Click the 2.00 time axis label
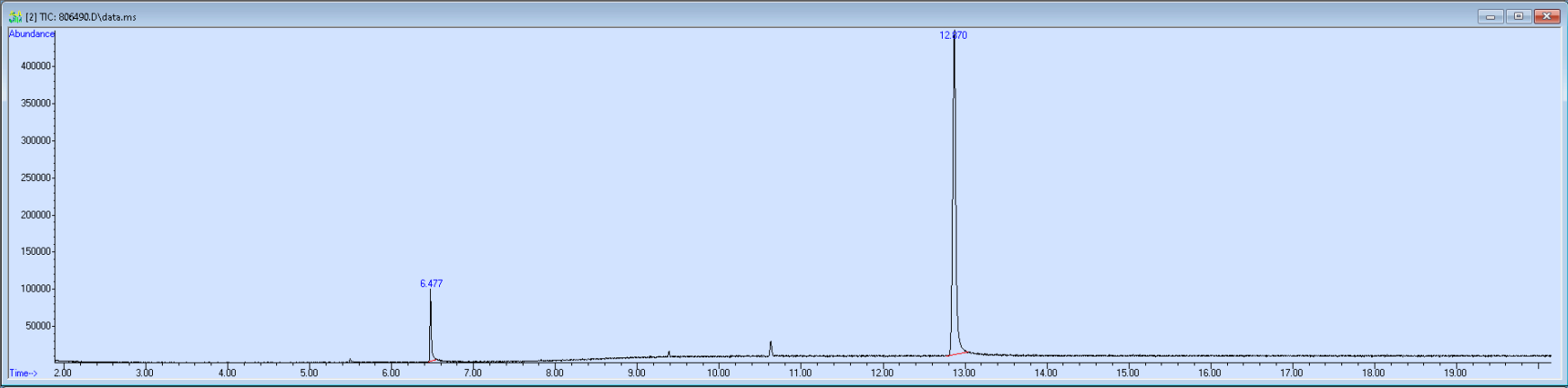 click(x=62, y=373)
